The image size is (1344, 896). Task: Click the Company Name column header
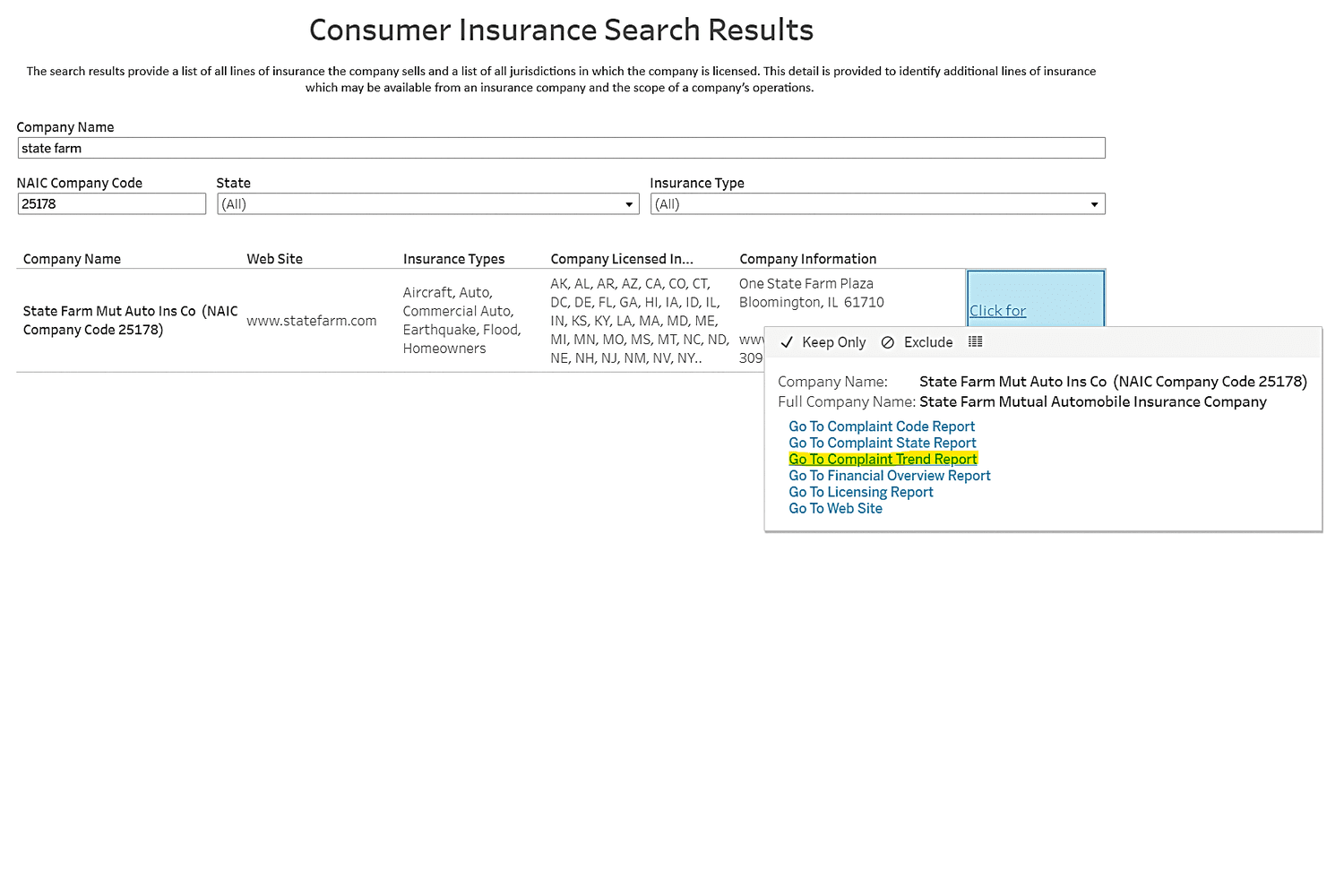[72, 259]
